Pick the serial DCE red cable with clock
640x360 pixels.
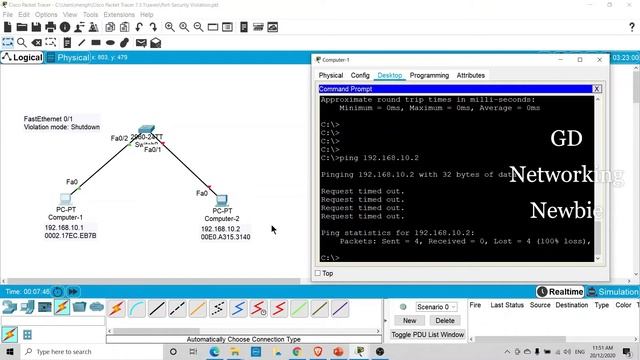click(259, 309)
